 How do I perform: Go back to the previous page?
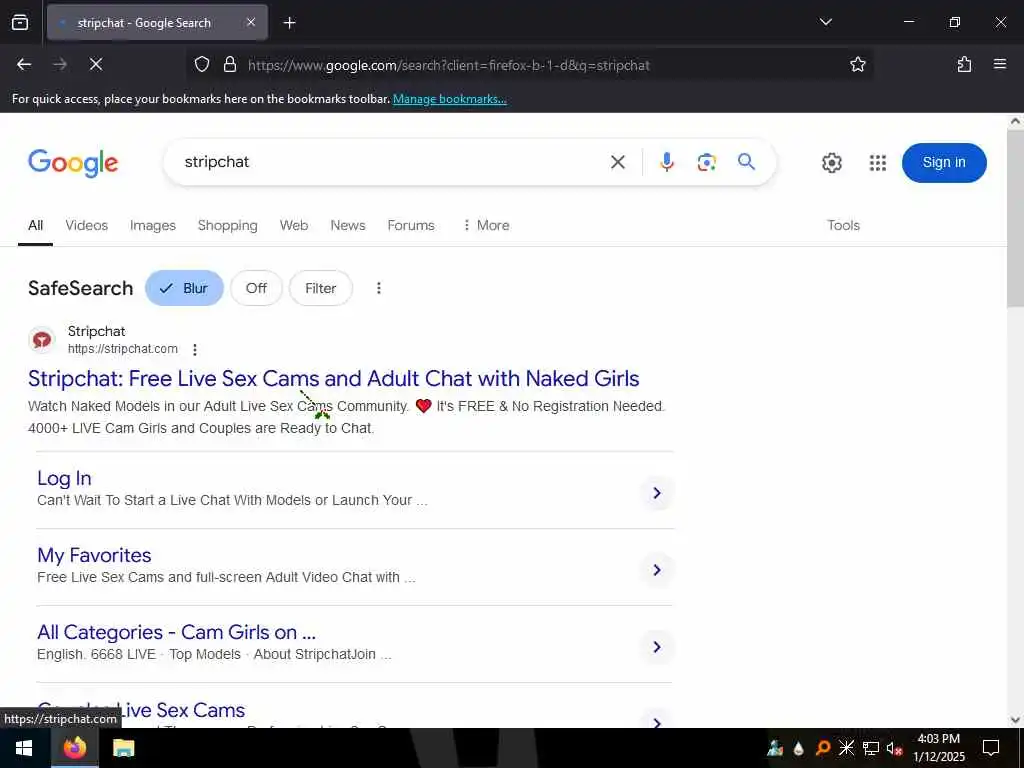tap(24, 65)
